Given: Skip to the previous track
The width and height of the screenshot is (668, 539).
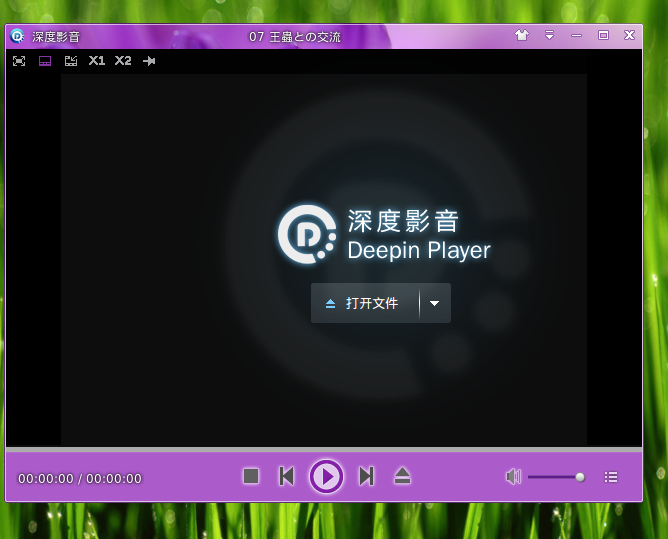Looking at the screenshot, I should [x=287, y=476].
